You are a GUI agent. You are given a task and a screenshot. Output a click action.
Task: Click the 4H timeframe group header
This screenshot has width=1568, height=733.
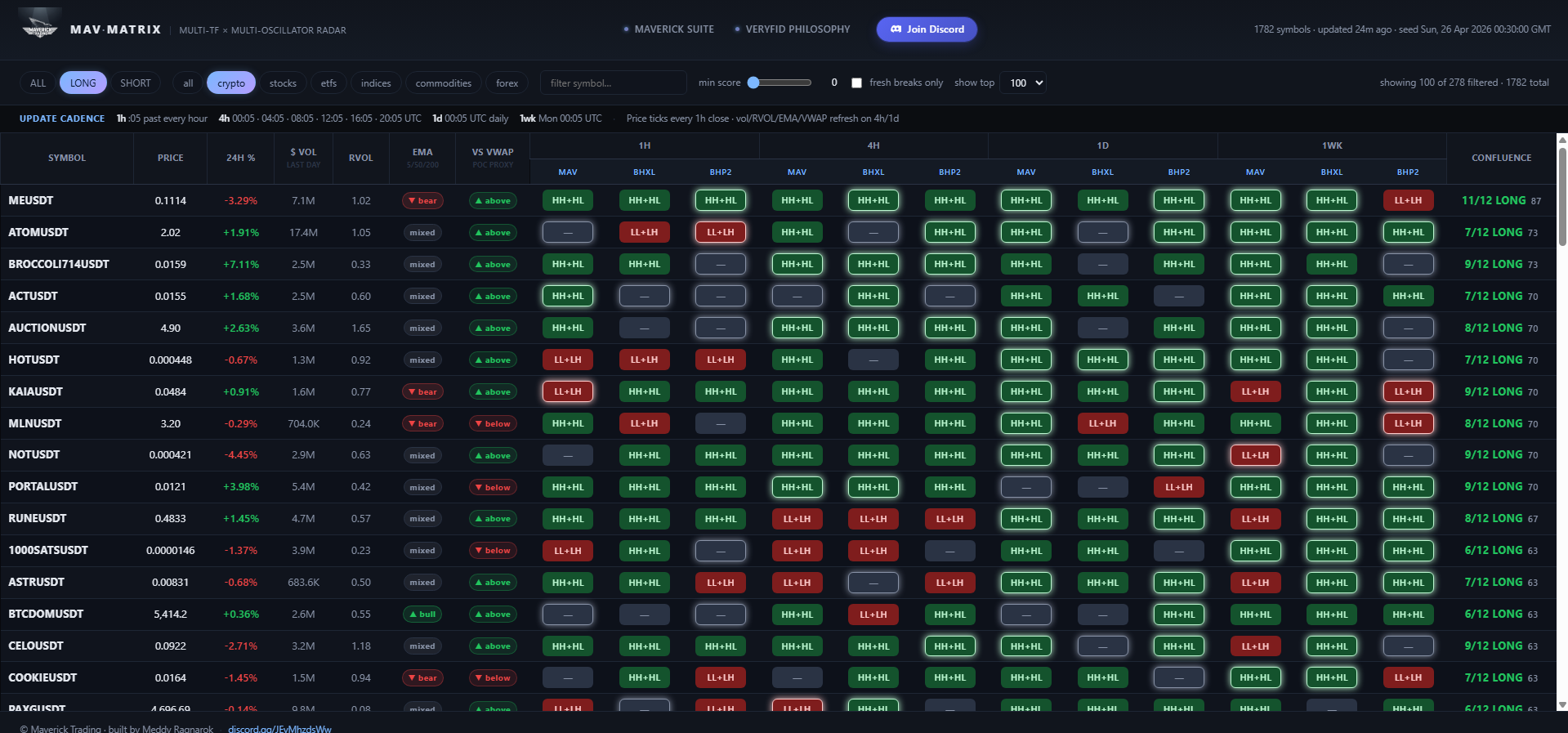873,145
